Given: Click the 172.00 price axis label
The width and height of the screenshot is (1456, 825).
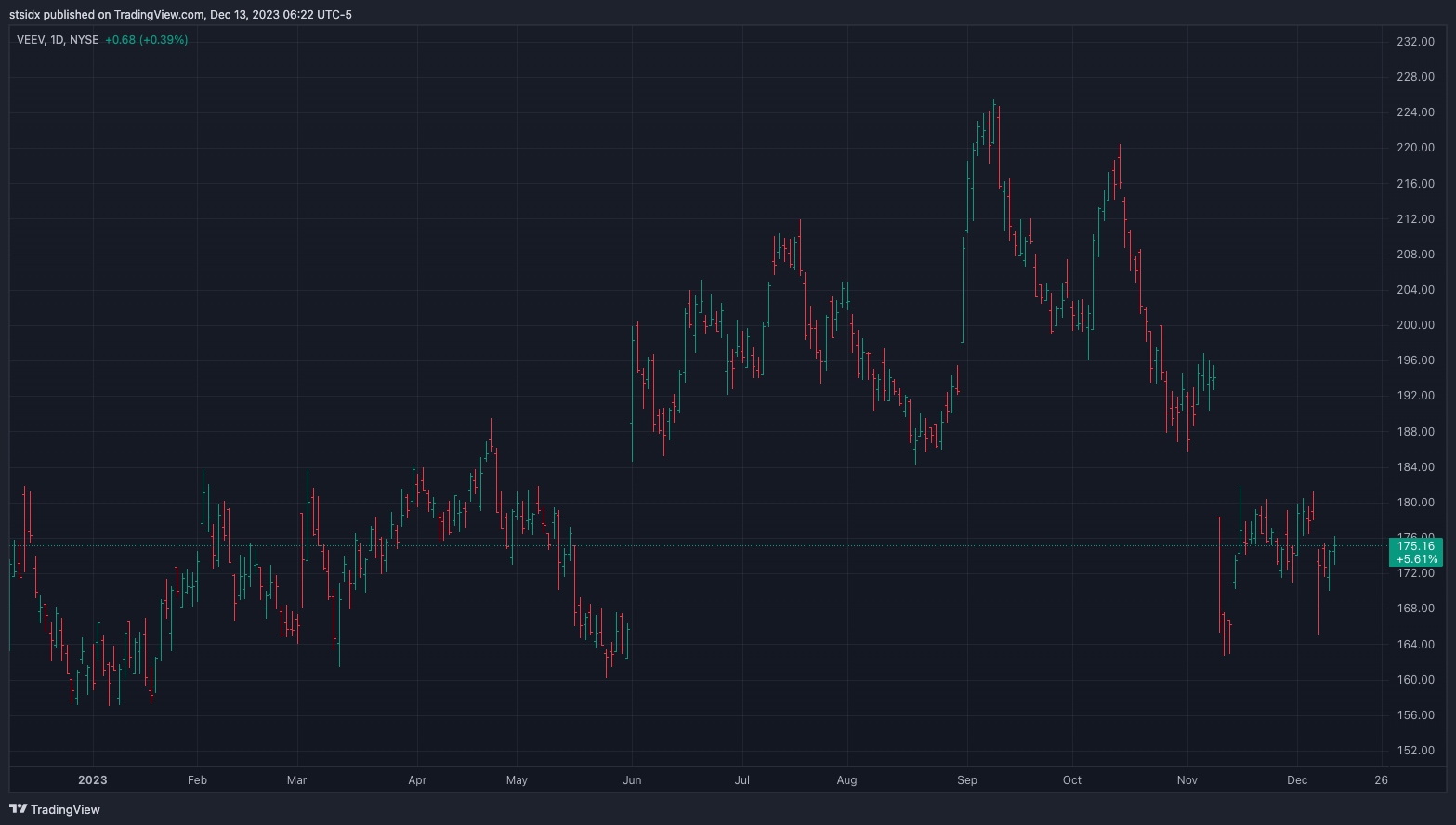Looking at the screenshot, I should click(x=1416, y=573).
